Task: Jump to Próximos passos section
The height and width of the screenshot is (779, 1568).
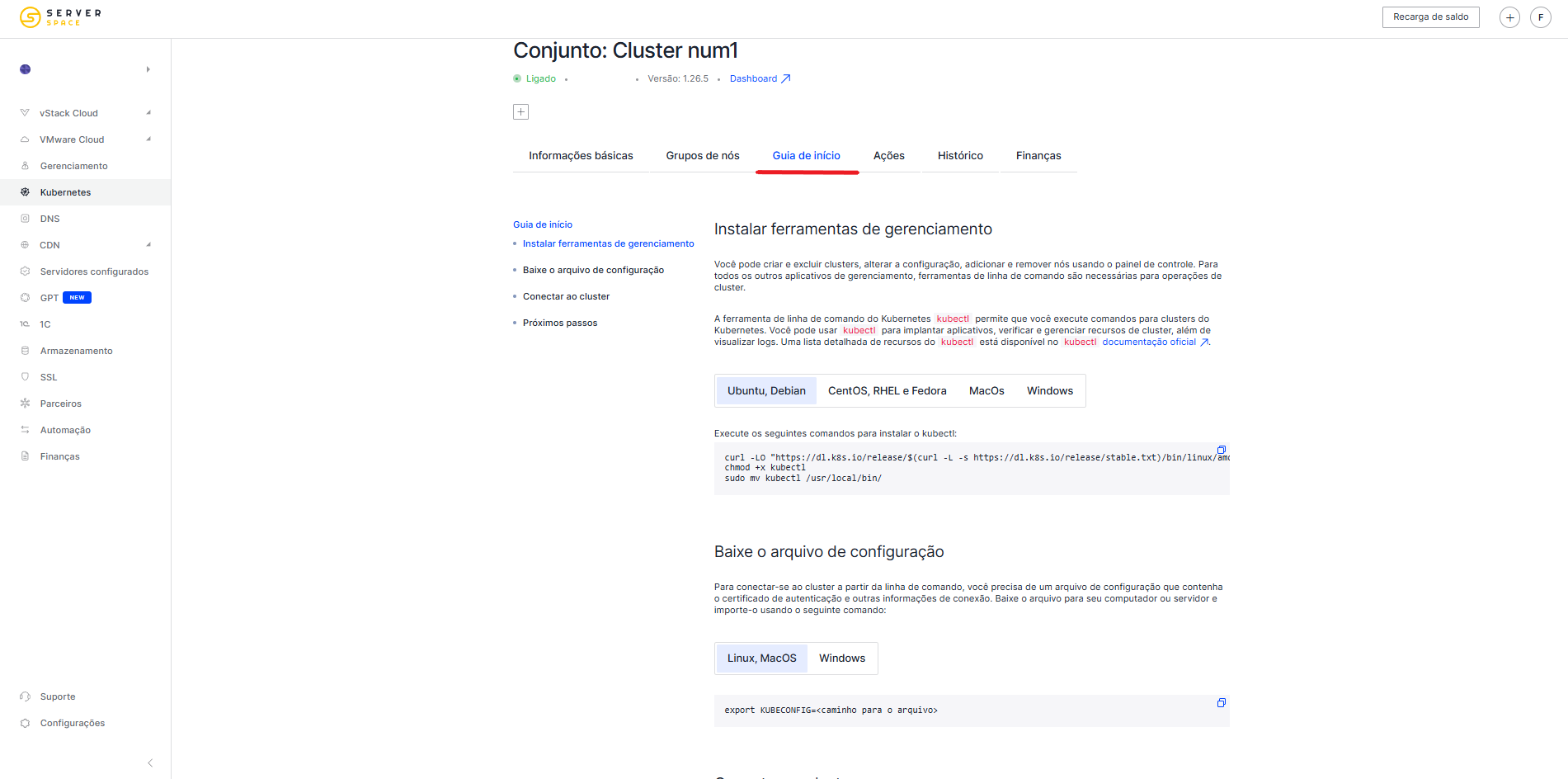Action: 560,323
